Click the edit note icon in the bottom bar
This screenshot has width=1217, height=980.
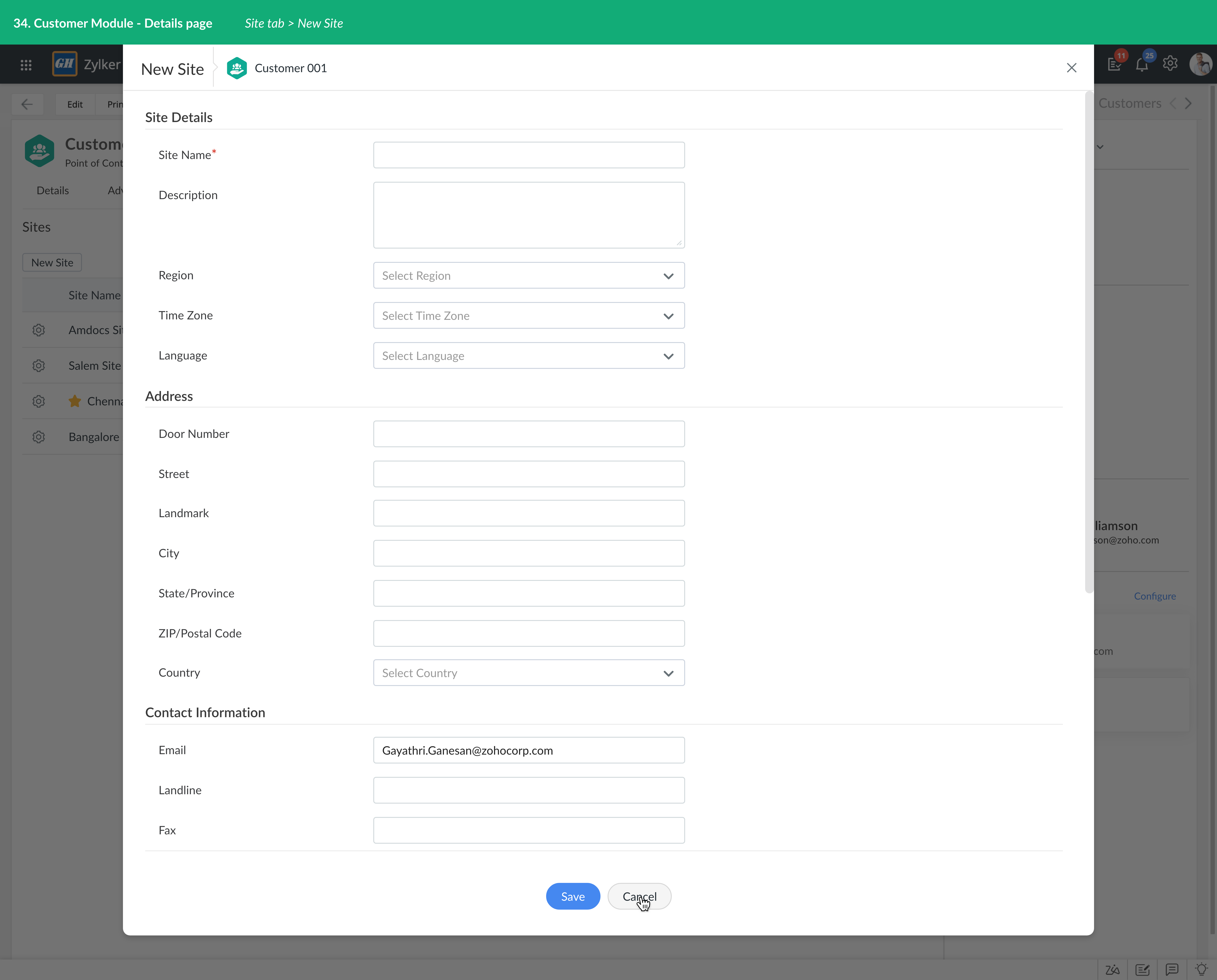click(1142, 970)
